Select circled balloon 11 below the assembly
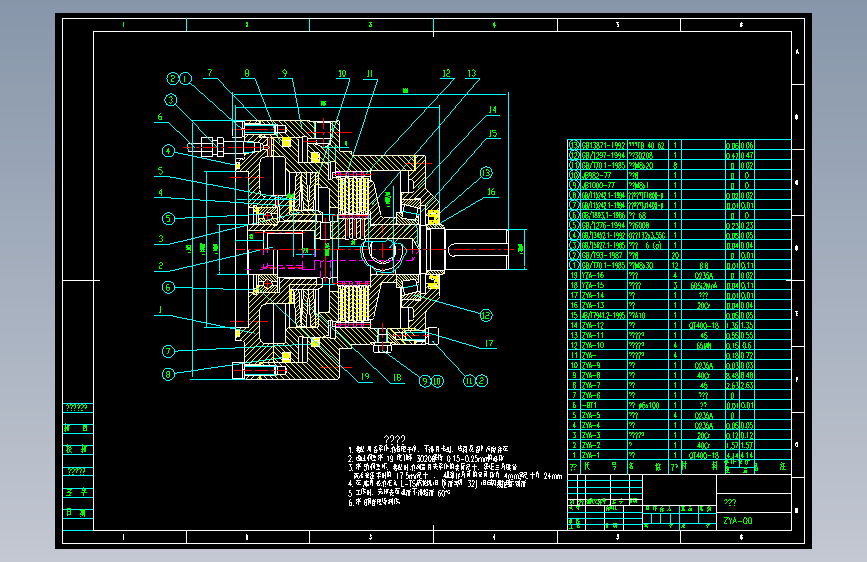This screenshot has height=562, width=867. click(x=469, y=381)
